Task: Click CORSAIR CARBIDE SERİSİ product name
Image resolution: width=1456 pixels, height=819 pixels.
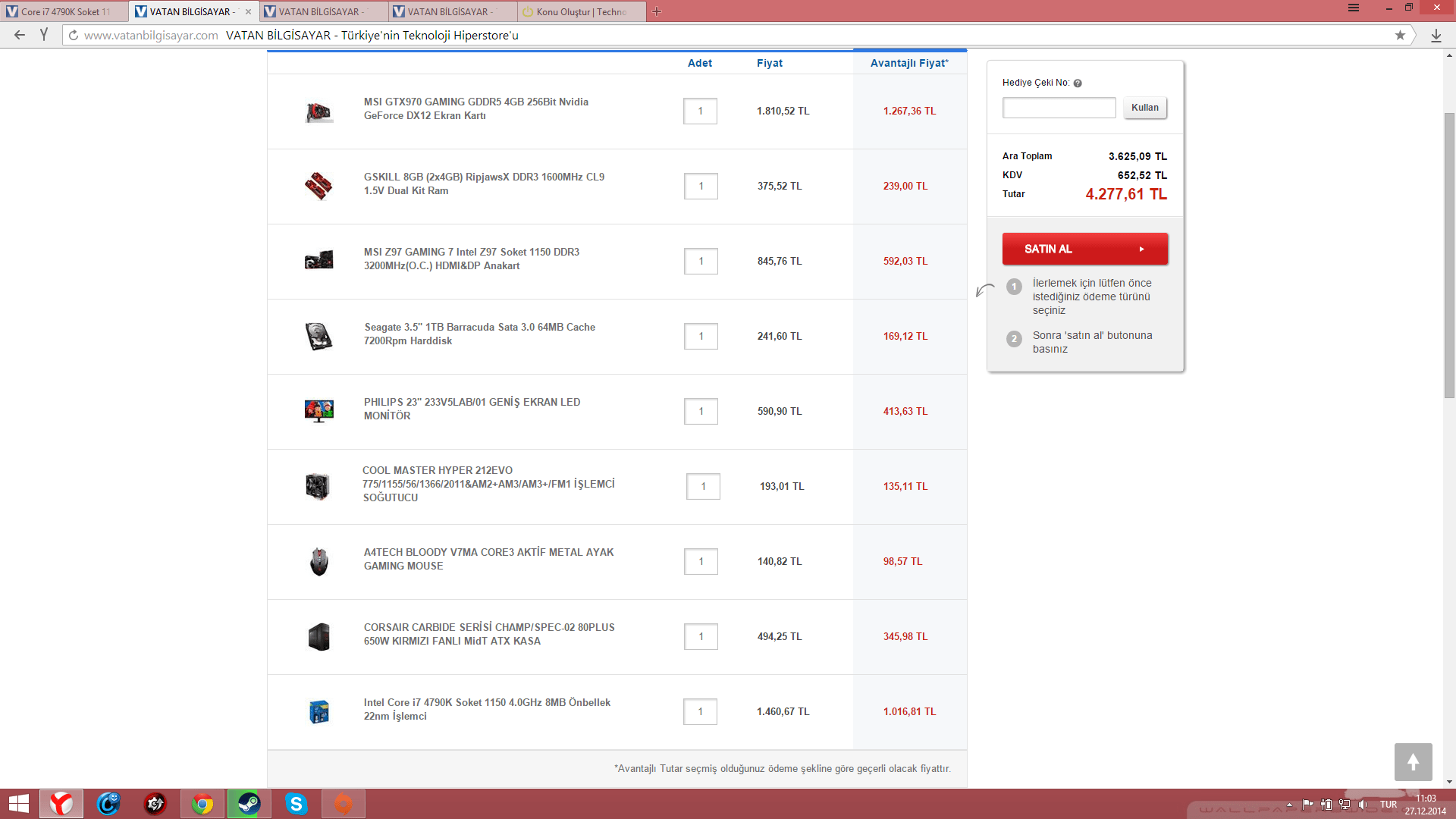Action: [x=489, y=634]
